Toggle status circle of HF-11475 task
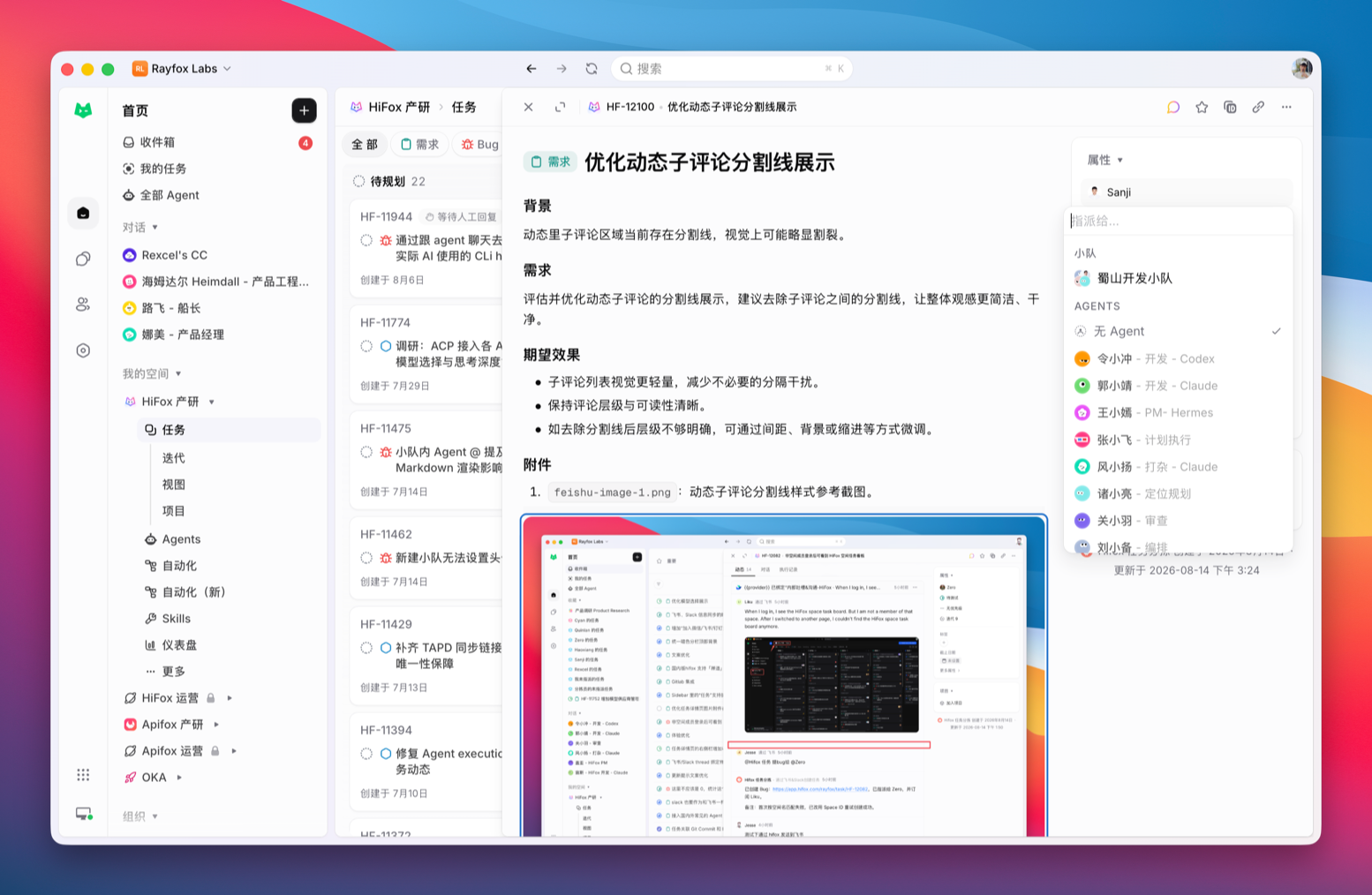The height and width of the screenshot is (895, 1372). click(366, 452)
